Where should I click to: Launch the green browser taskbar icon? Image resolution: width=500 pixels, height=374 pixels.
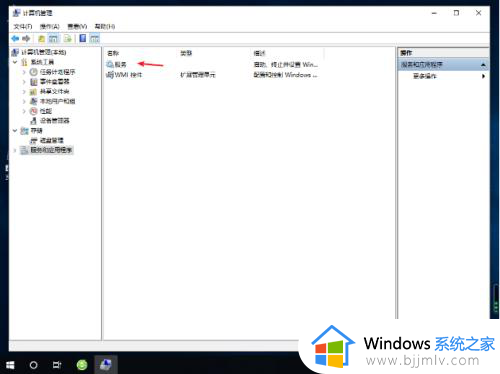click(82, 365)
